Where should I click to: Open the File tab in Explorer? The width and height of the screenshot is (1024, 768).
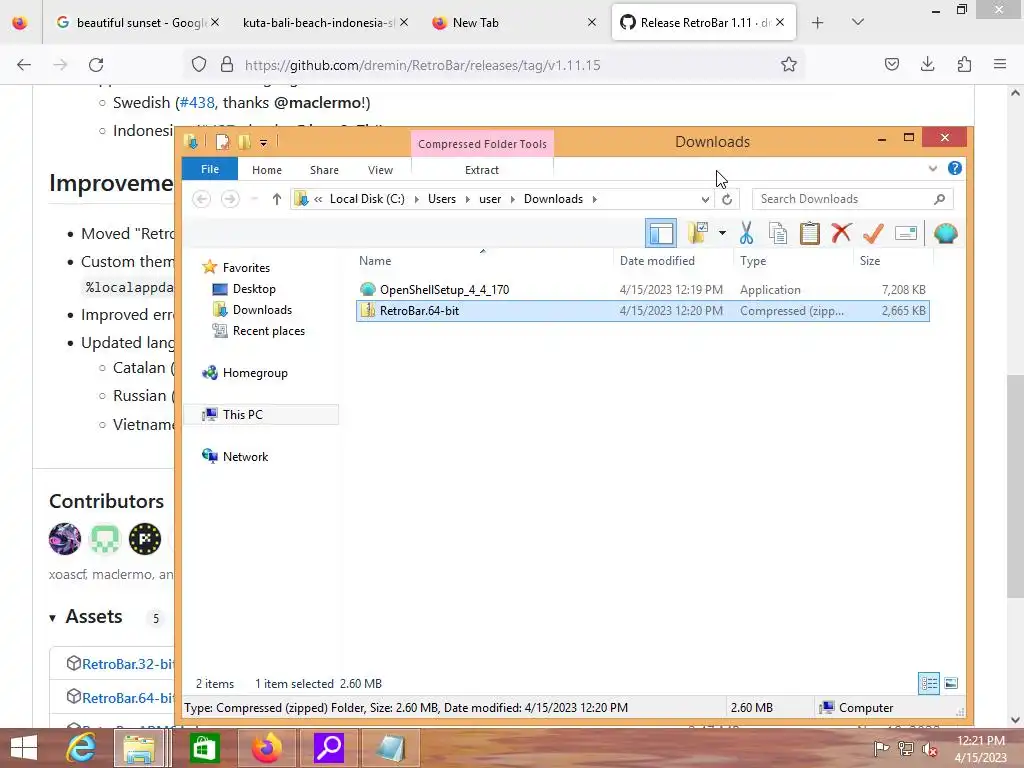coord(210,169)
